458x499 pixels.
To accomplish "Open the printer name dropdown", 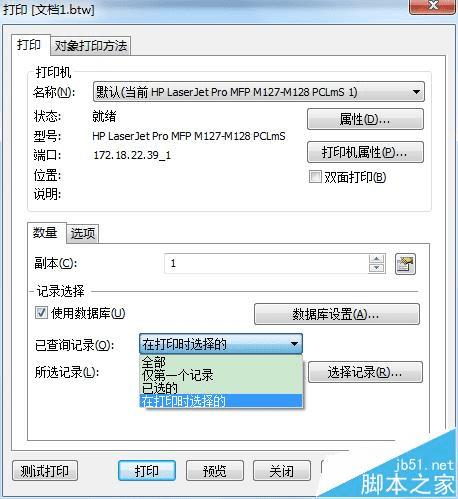I will pos(416,92).
